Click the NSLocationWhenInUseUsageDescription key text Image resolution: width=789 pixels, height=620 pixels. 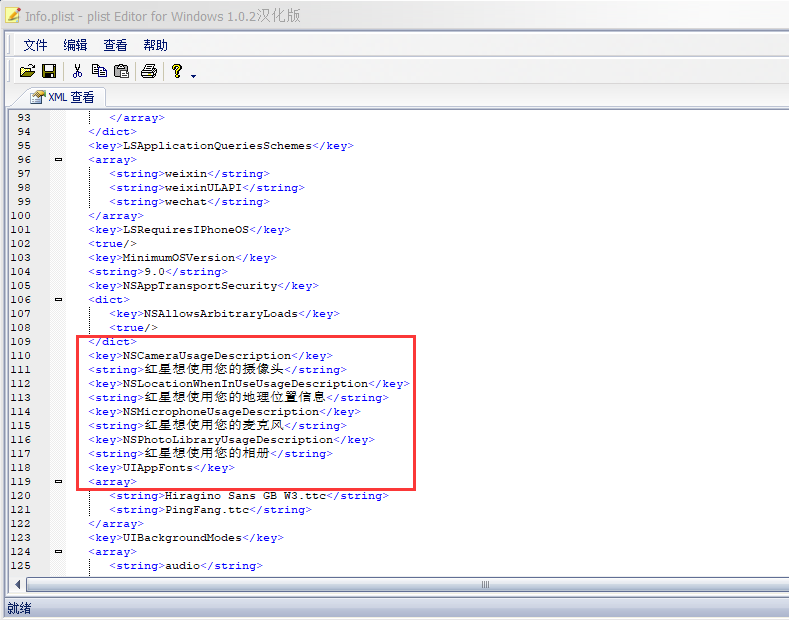[246, 384]
